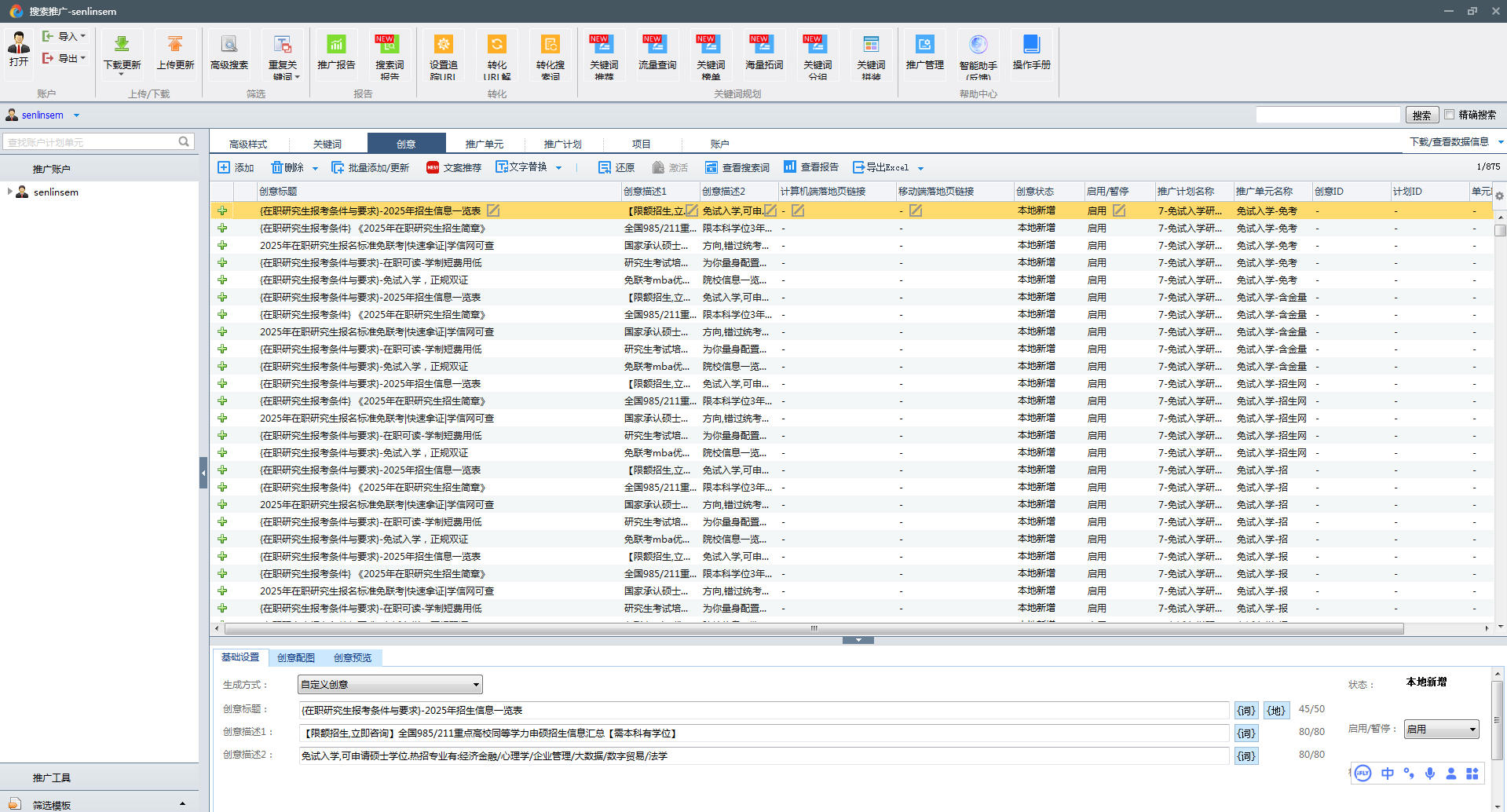Open the 推广报告 report icon

(336, 45)
